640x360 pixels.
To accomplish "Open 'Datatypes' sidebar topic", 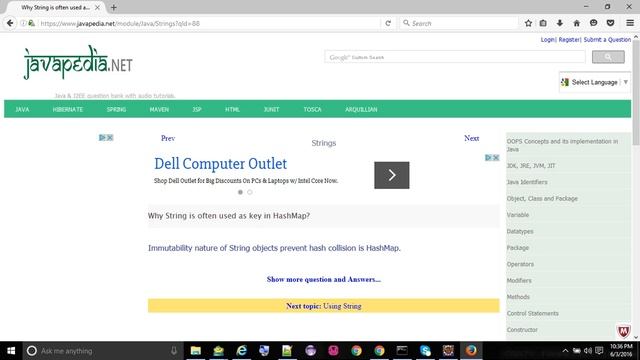I will click(x=520, y=231).
